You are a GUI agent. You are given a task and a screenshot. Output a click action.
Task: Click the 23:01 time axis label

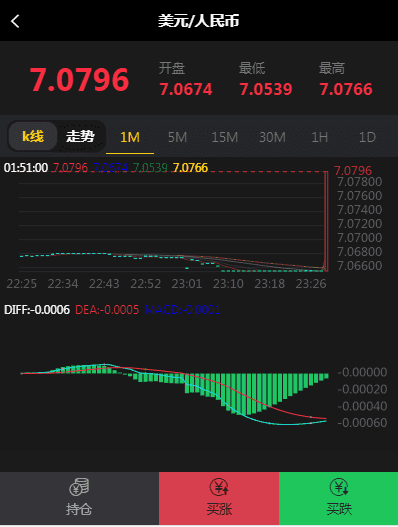coord(187,284)
